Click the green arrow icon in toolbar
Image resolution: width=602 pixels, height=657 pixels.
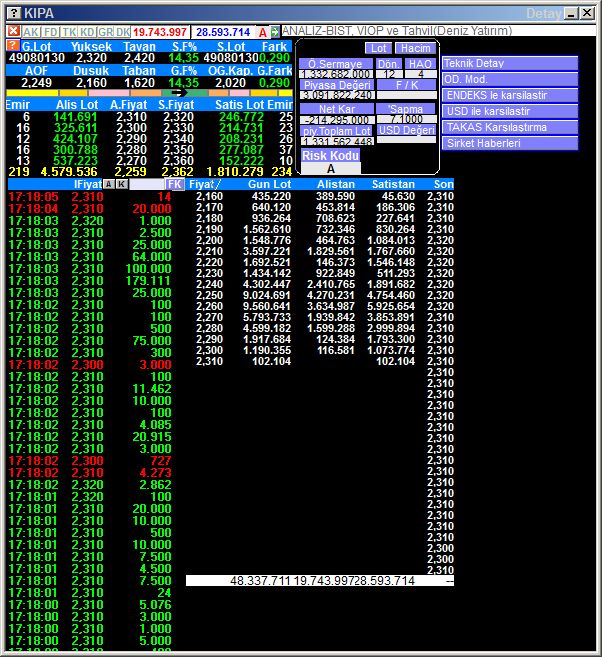click(x=274, y=31)
